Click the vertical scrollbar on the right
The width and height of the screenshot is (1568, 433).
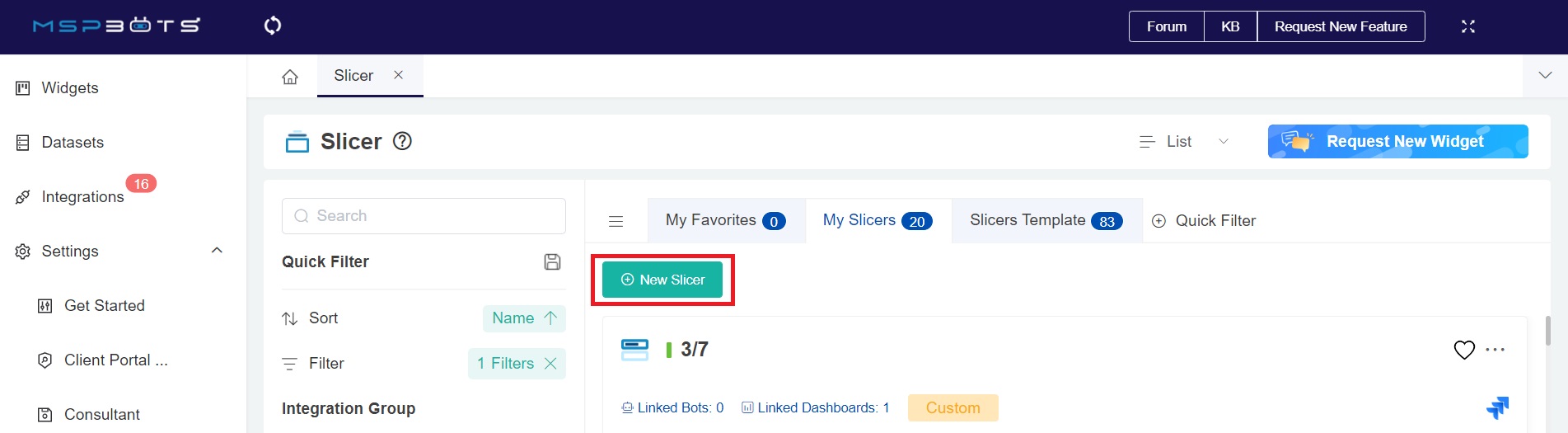1547,331
